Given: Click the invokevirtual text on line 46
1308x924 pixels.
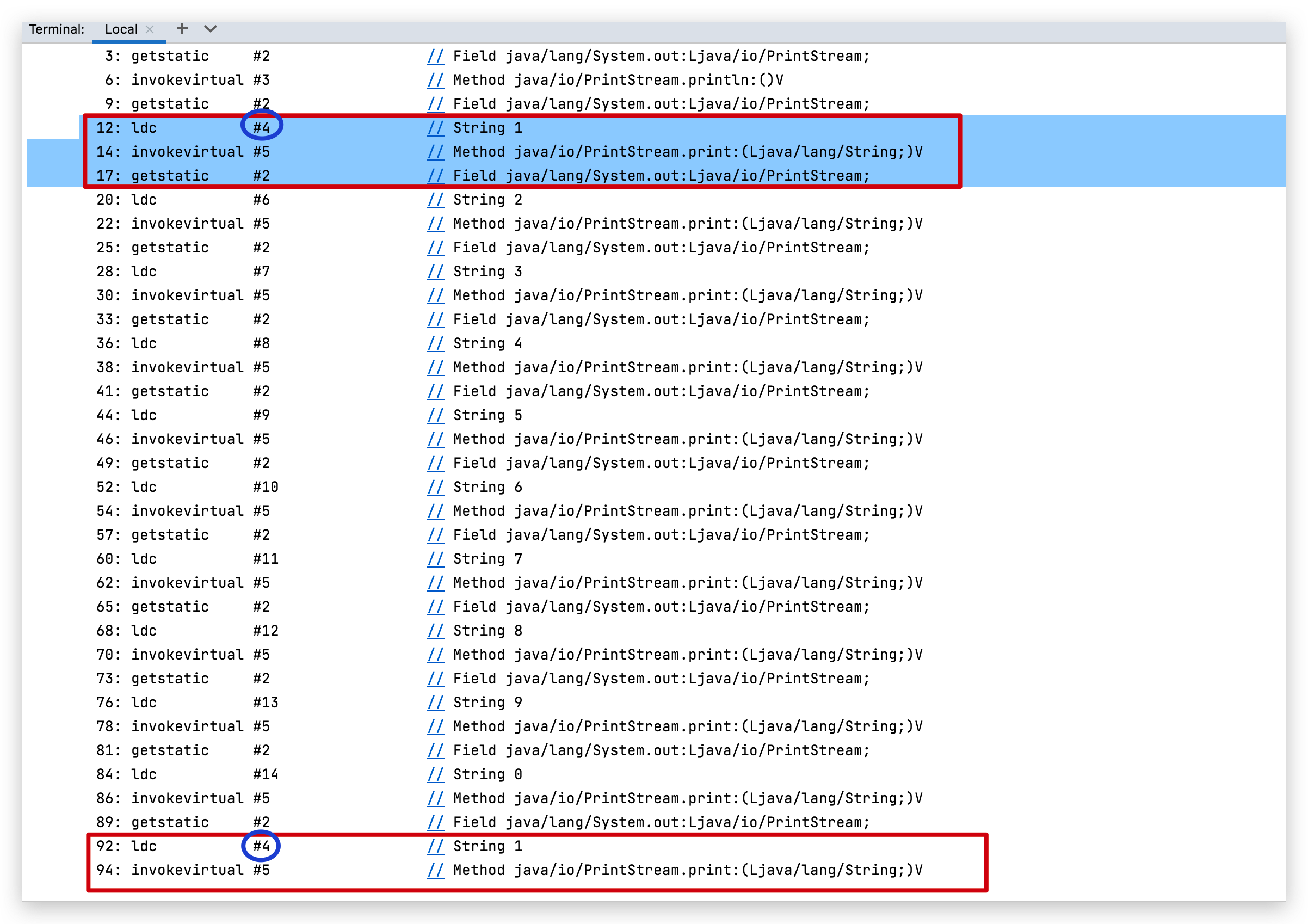Looking at the screenshot, I should pos(187,439).
